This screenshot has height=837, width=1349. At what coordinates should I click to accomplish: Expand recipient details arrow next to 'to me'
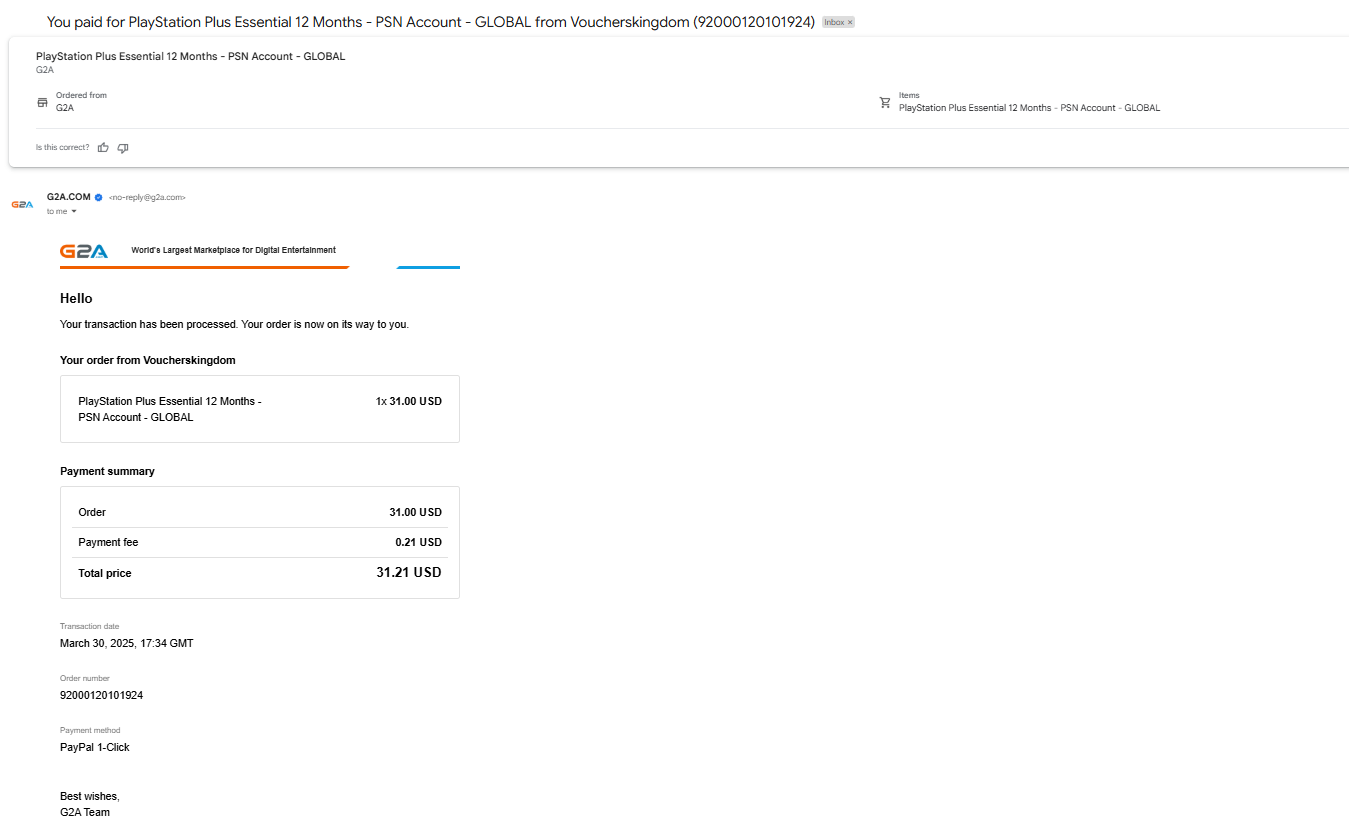point(74,211)
